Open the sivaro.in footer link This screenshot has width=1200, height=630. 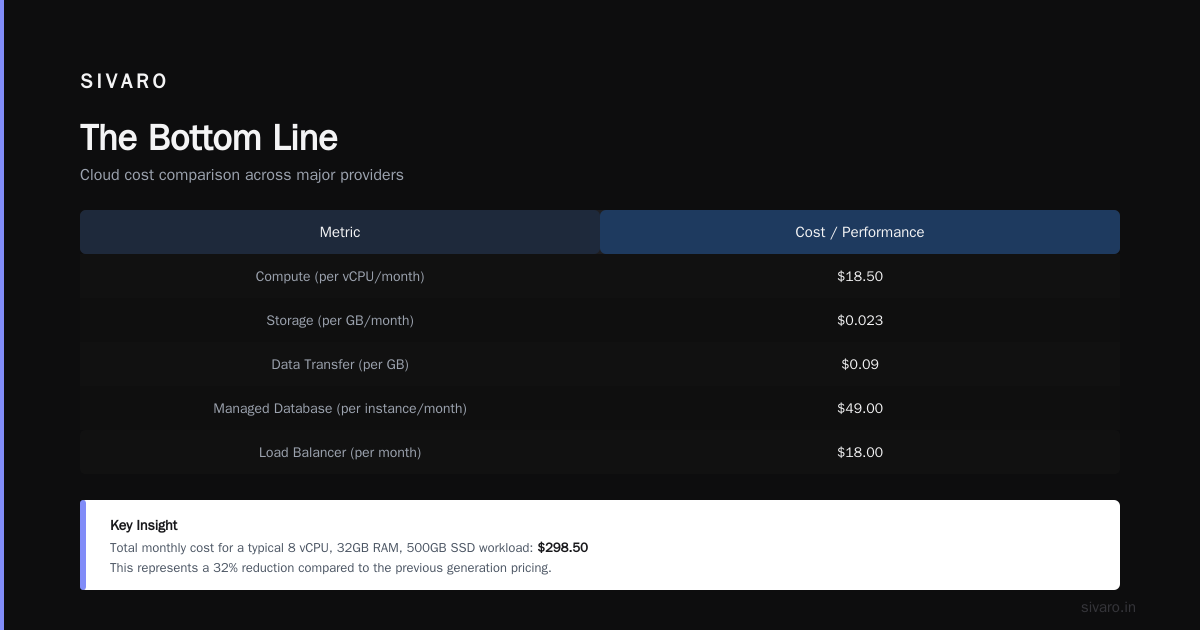pyautogui.click(x=1108, y=607)
